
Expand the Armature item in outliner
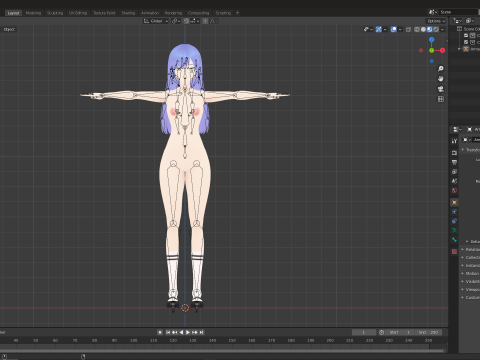coord(459,49)
